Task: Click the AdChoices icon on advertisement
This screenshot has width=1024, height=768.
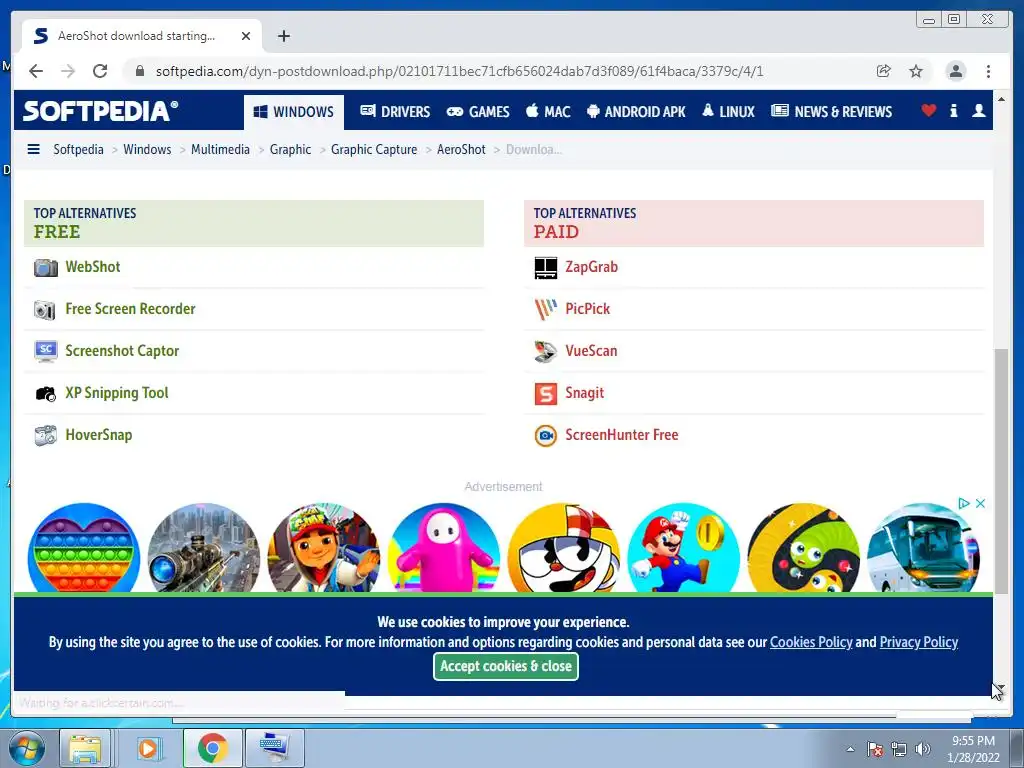Action: 963,503
